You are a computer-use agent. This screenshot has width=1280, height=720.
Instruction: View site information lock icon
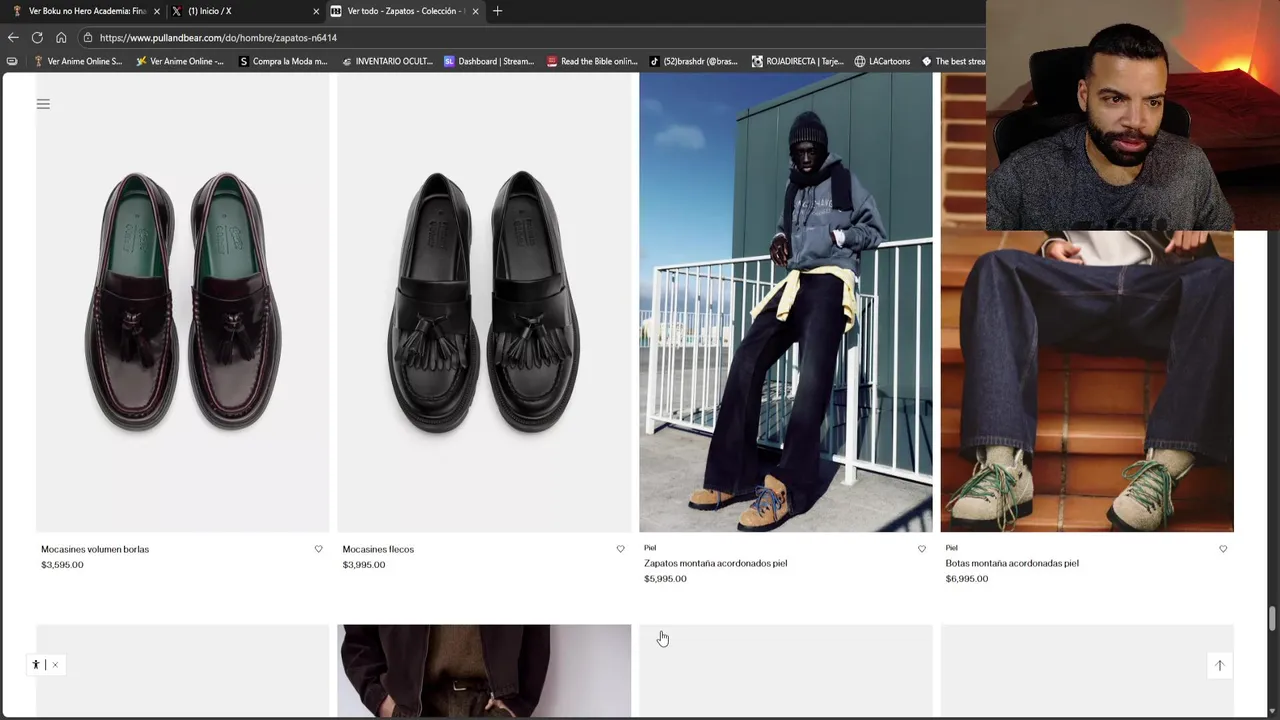pos(88,37)
